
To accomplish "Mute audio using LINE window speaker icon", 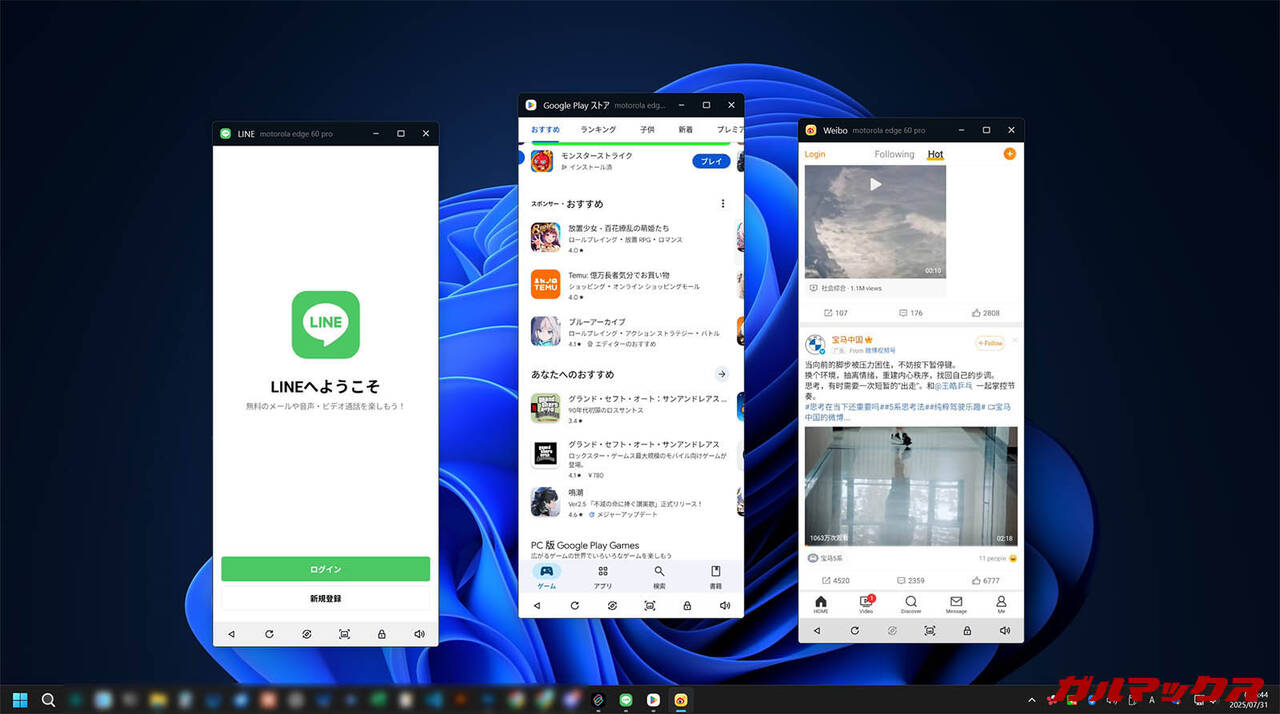I will [419, 634].
